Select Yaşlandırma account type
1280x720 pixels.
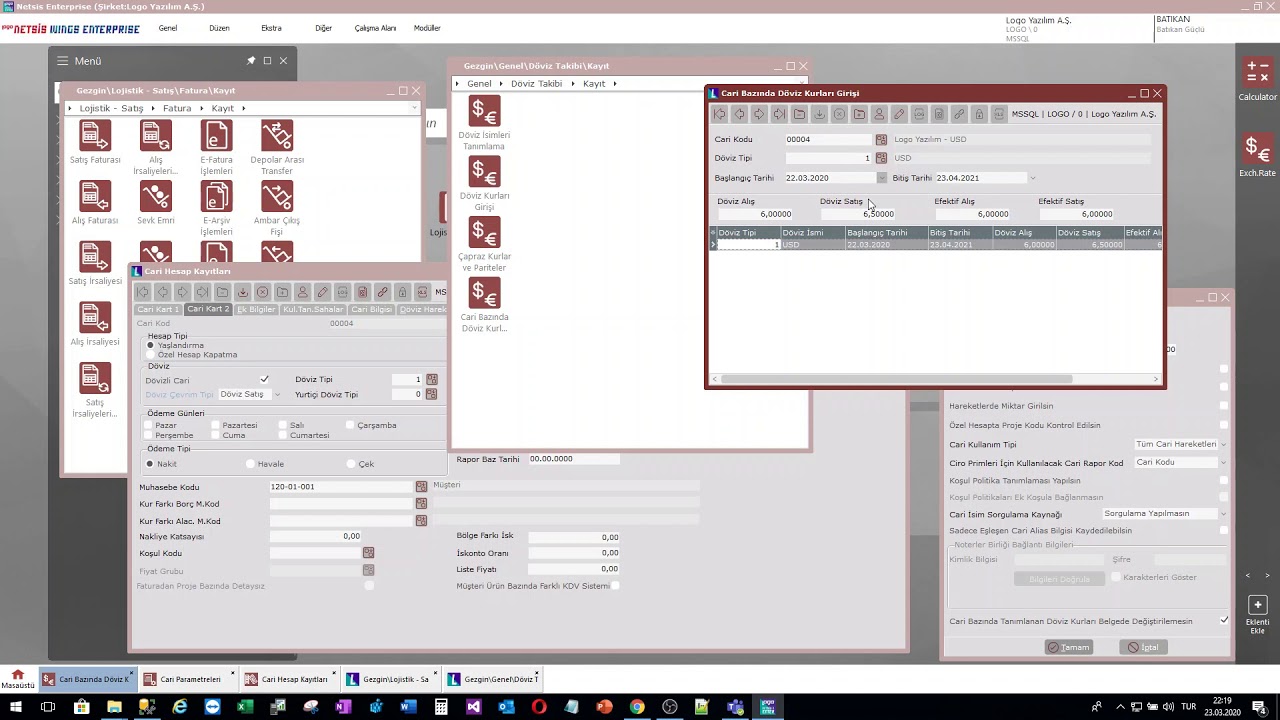(151, 346)
